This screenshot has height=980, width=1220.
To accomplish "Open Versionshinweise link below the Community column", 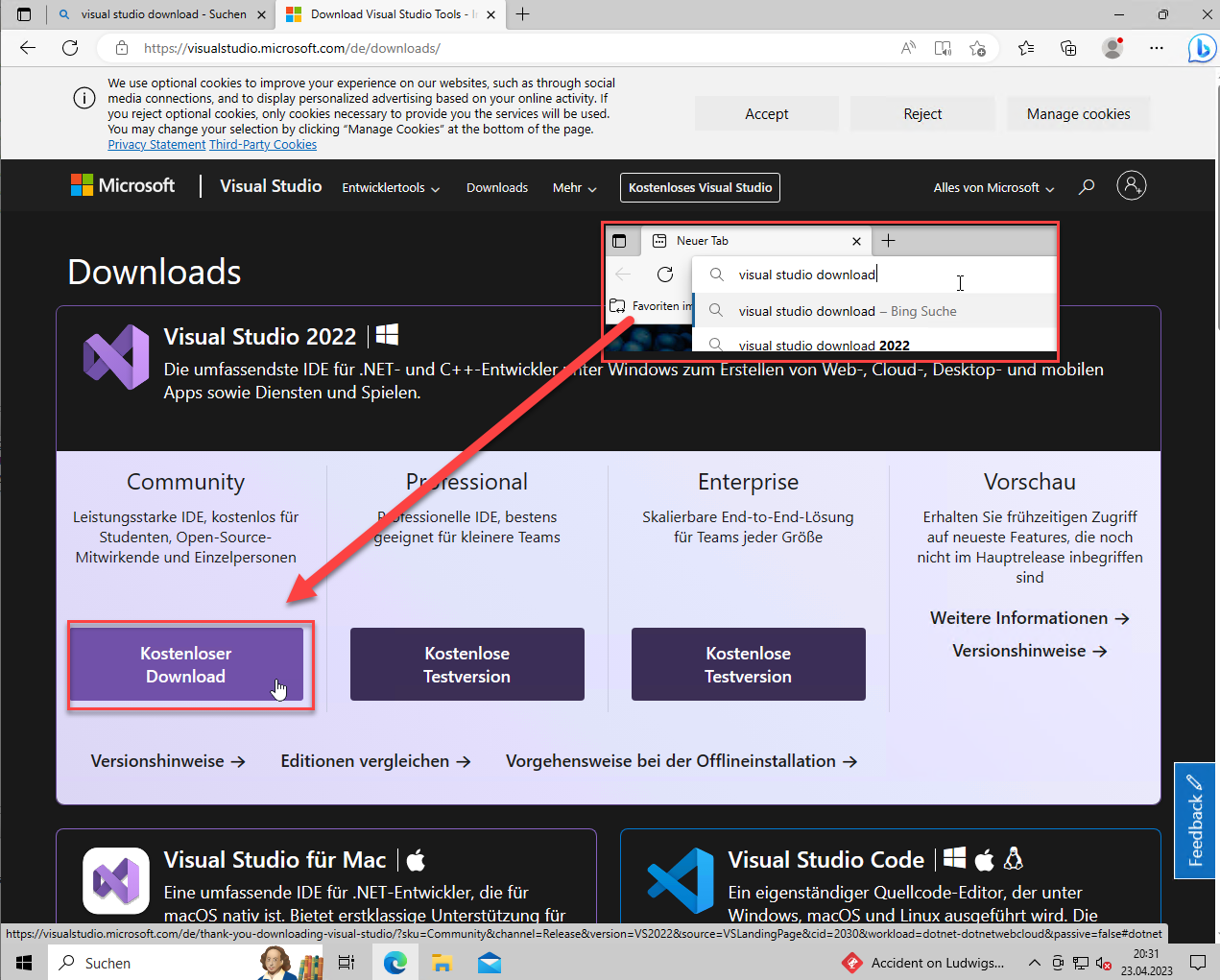I will click(168, 761).
